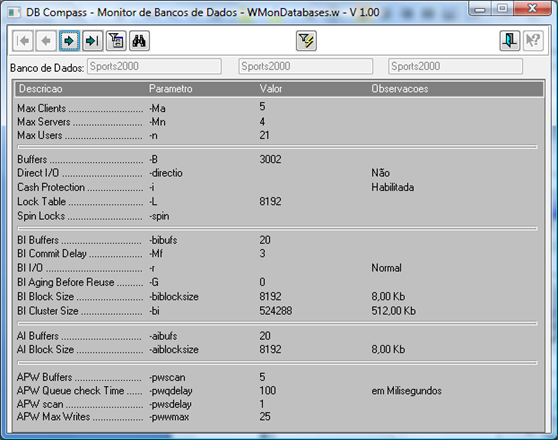The image size is (559, 441).
Task: Select the Max Users row
Action: tap(278, 135)
